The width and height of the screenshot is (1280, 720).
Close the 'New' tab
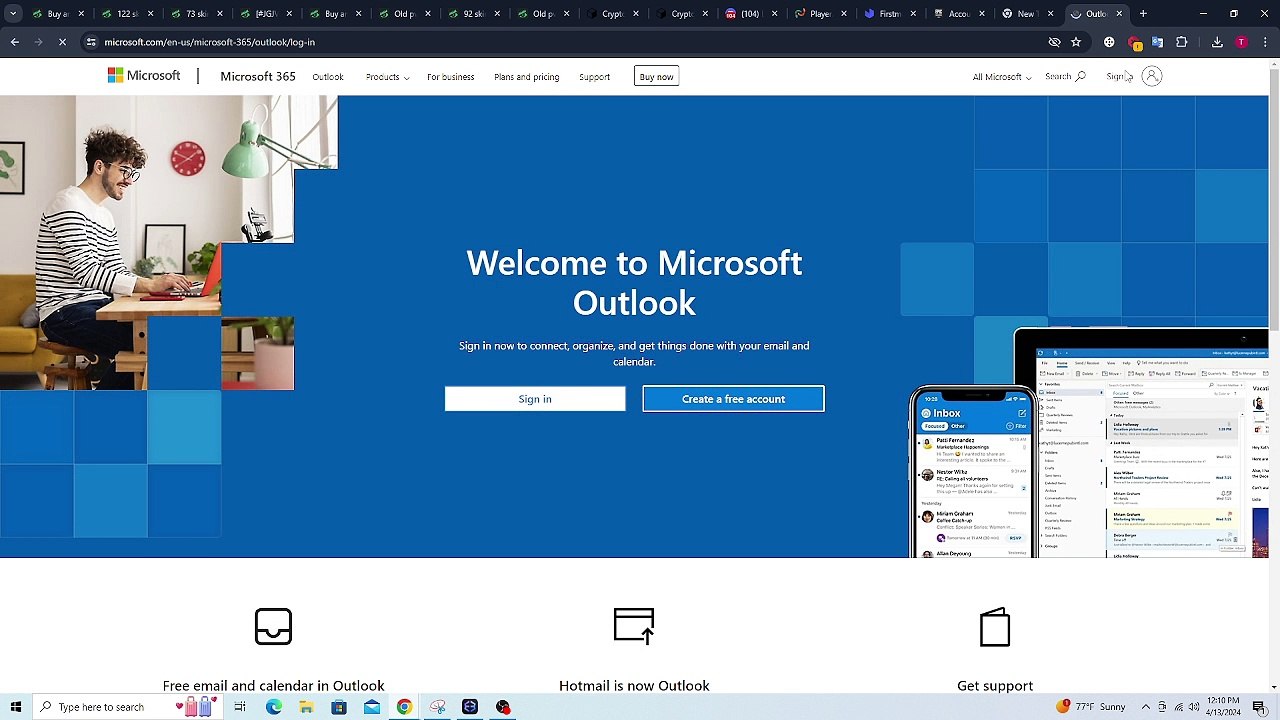pos(1050,14)
